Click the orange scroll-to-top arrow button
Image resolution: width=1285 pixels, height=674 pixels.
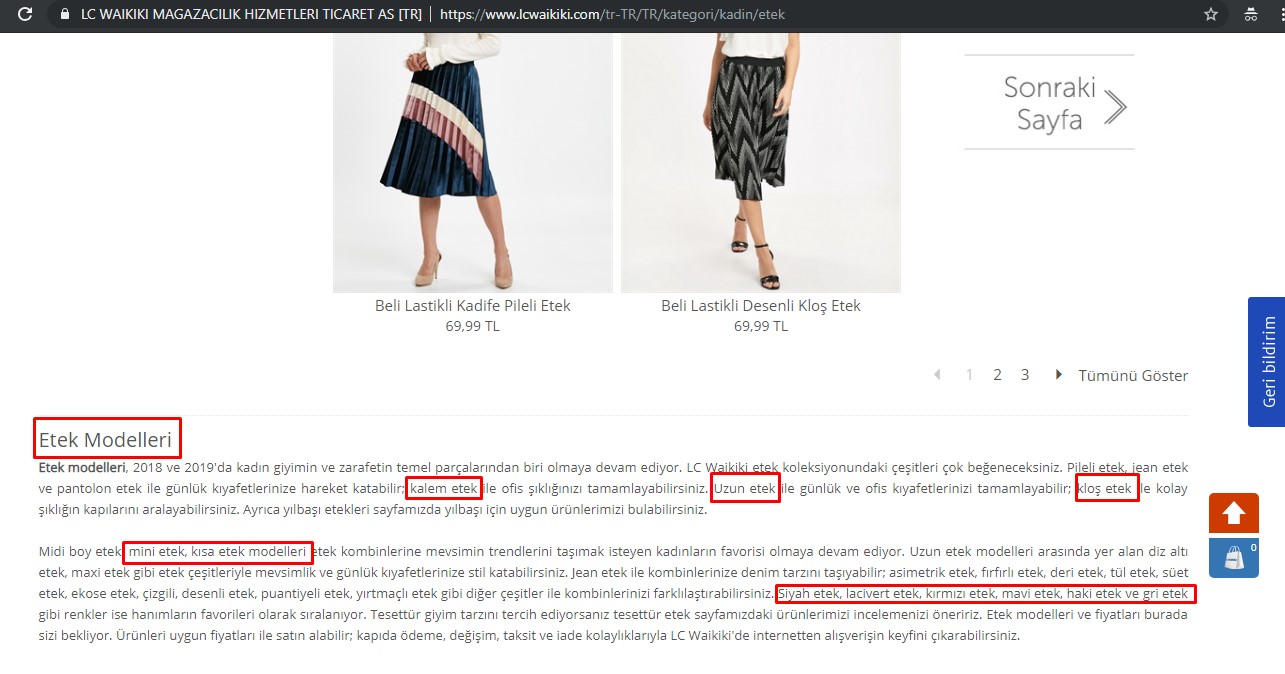pyautogui.click(x=1233, y=513)
